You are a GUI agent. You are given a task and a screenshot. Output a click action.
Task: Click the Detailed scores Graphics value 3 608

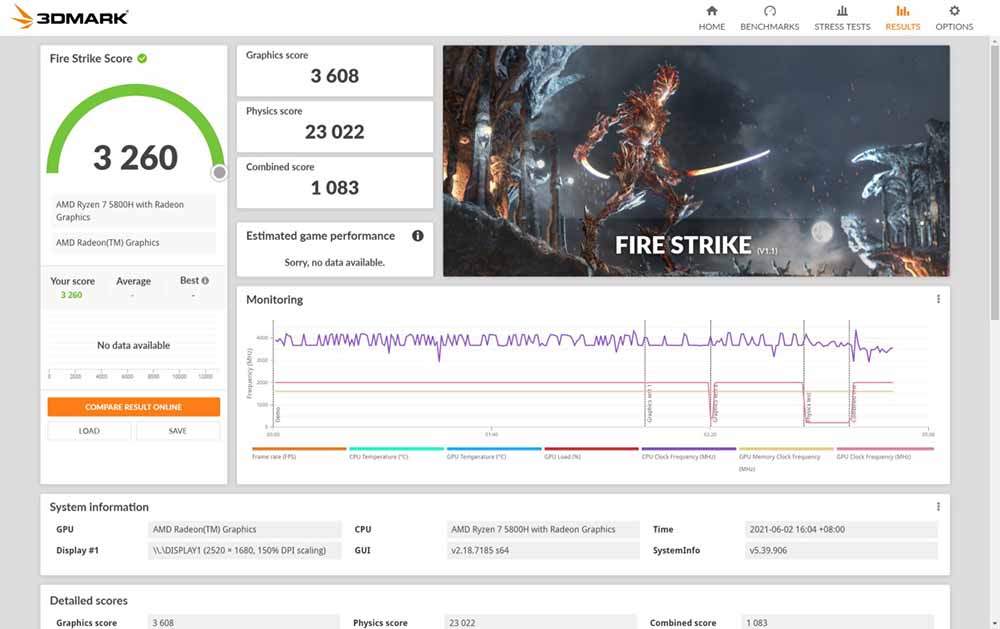click(244, 623)
